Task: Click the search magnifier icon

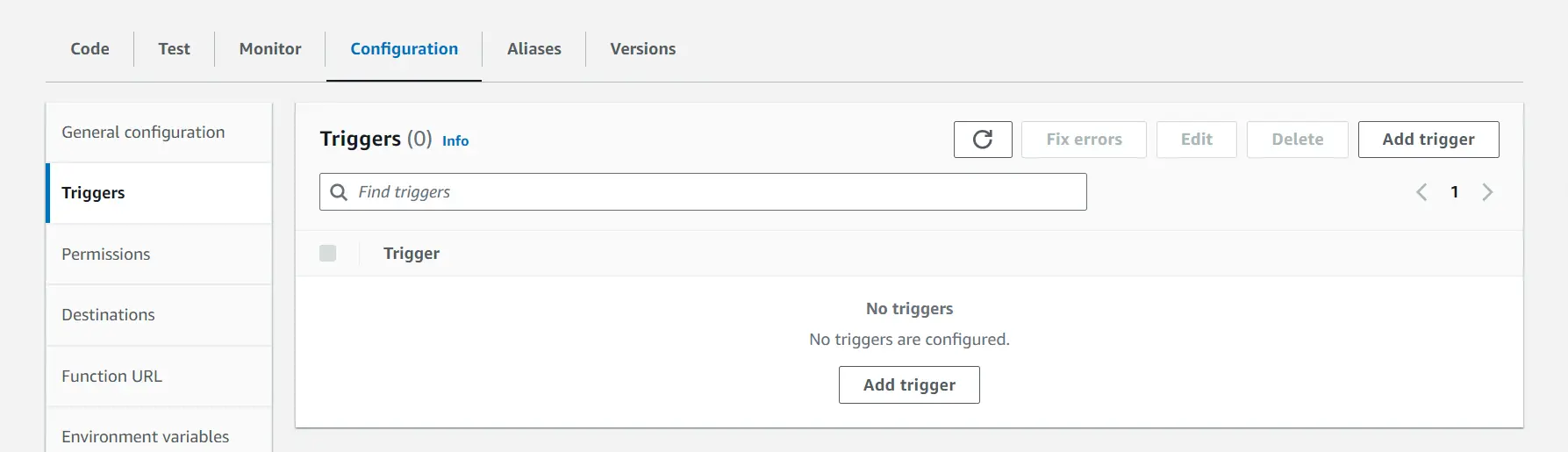Action: tap(339, 192)
